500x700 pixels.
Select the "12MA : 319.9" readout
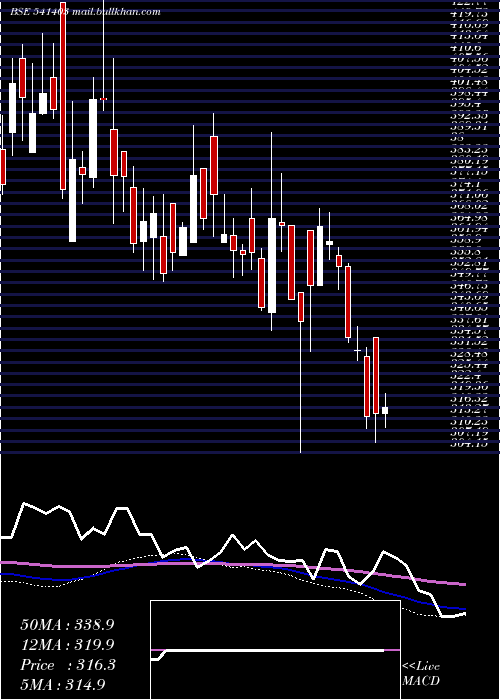click(67, 645)
